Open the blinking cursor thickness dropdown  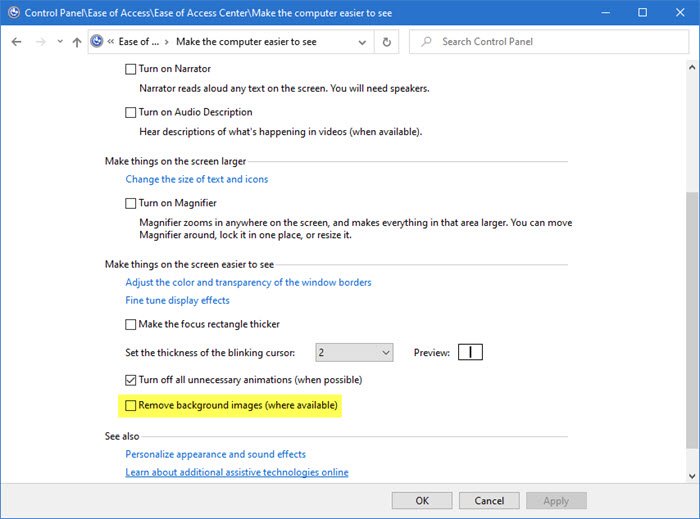(x=385, y=352)
